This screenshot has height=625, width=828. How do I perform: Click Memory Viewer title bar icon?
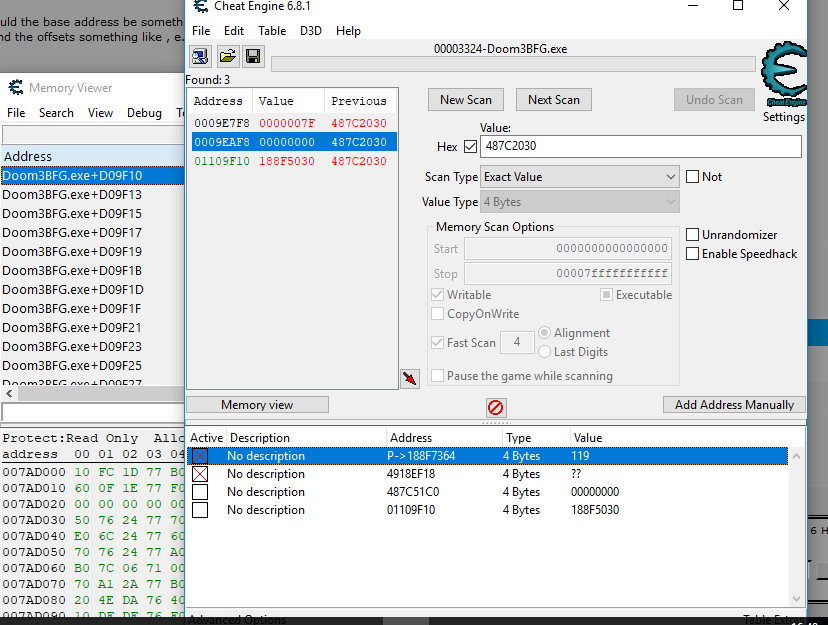coord(15,88)
